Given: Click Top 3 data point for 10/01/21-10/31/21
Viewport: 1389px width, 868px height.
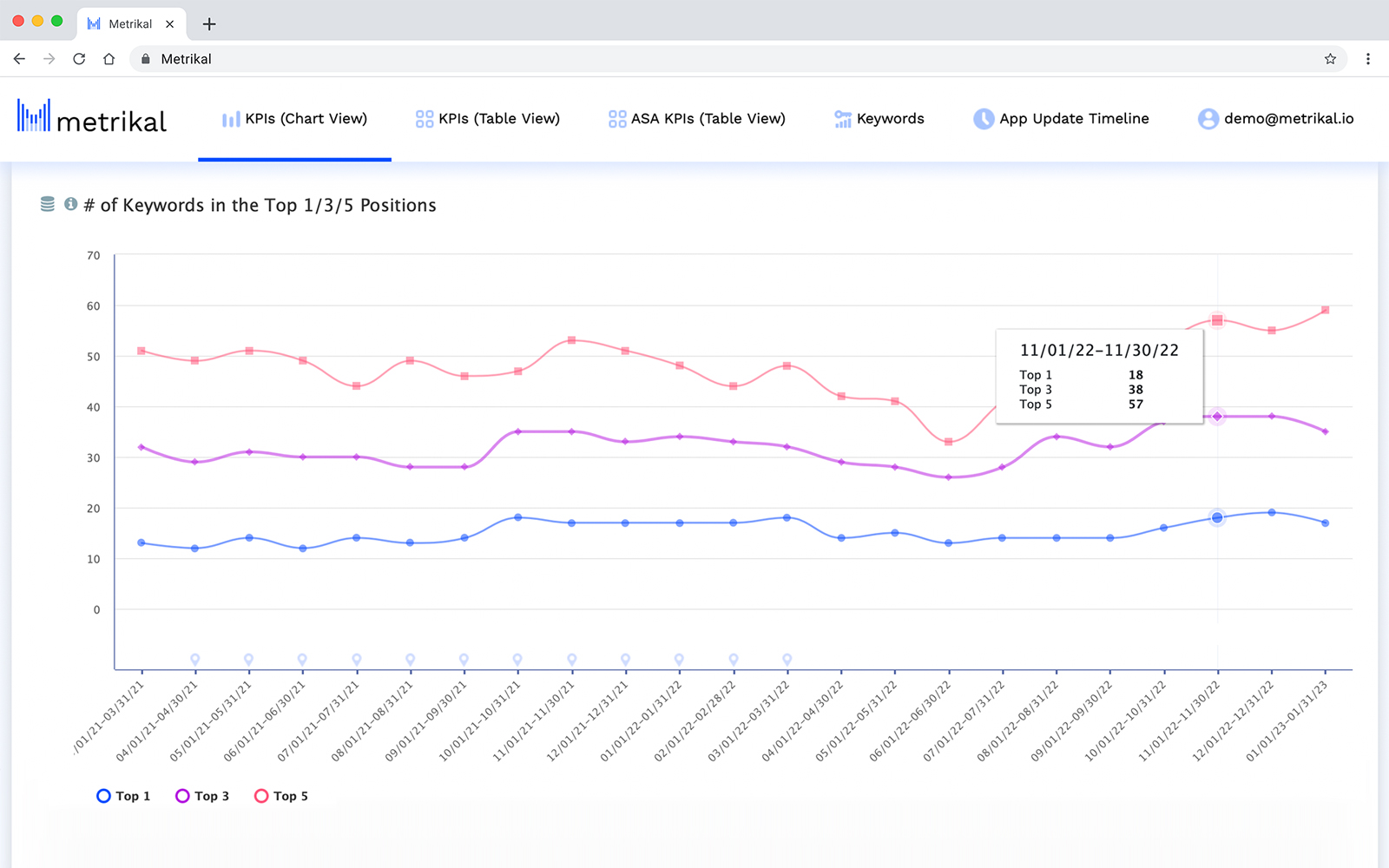Looking at the screenshot, I should (518, 431).
